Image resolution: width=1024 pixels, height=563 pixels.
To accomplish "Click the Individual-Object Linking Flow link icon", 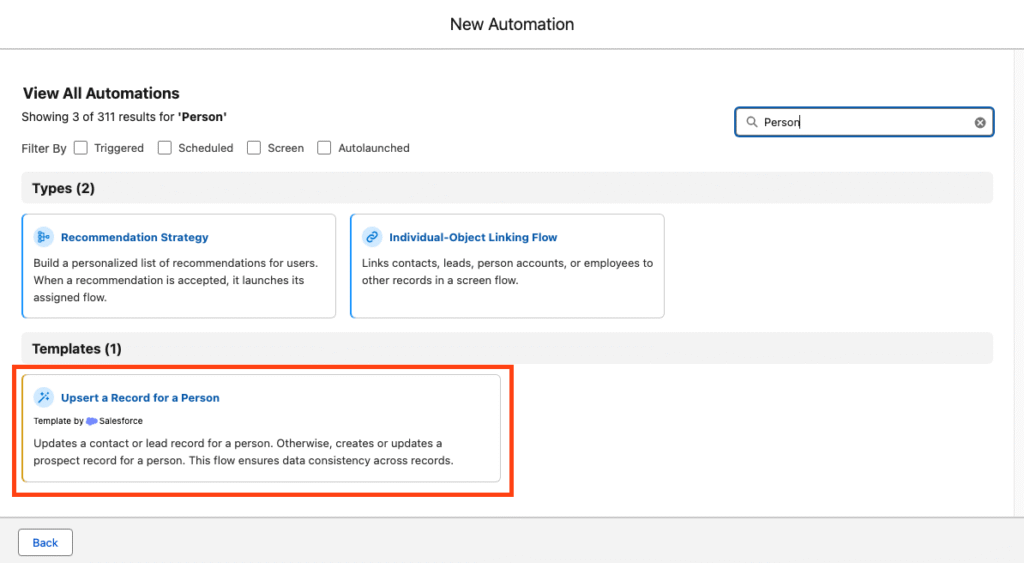I will (372, 237).
